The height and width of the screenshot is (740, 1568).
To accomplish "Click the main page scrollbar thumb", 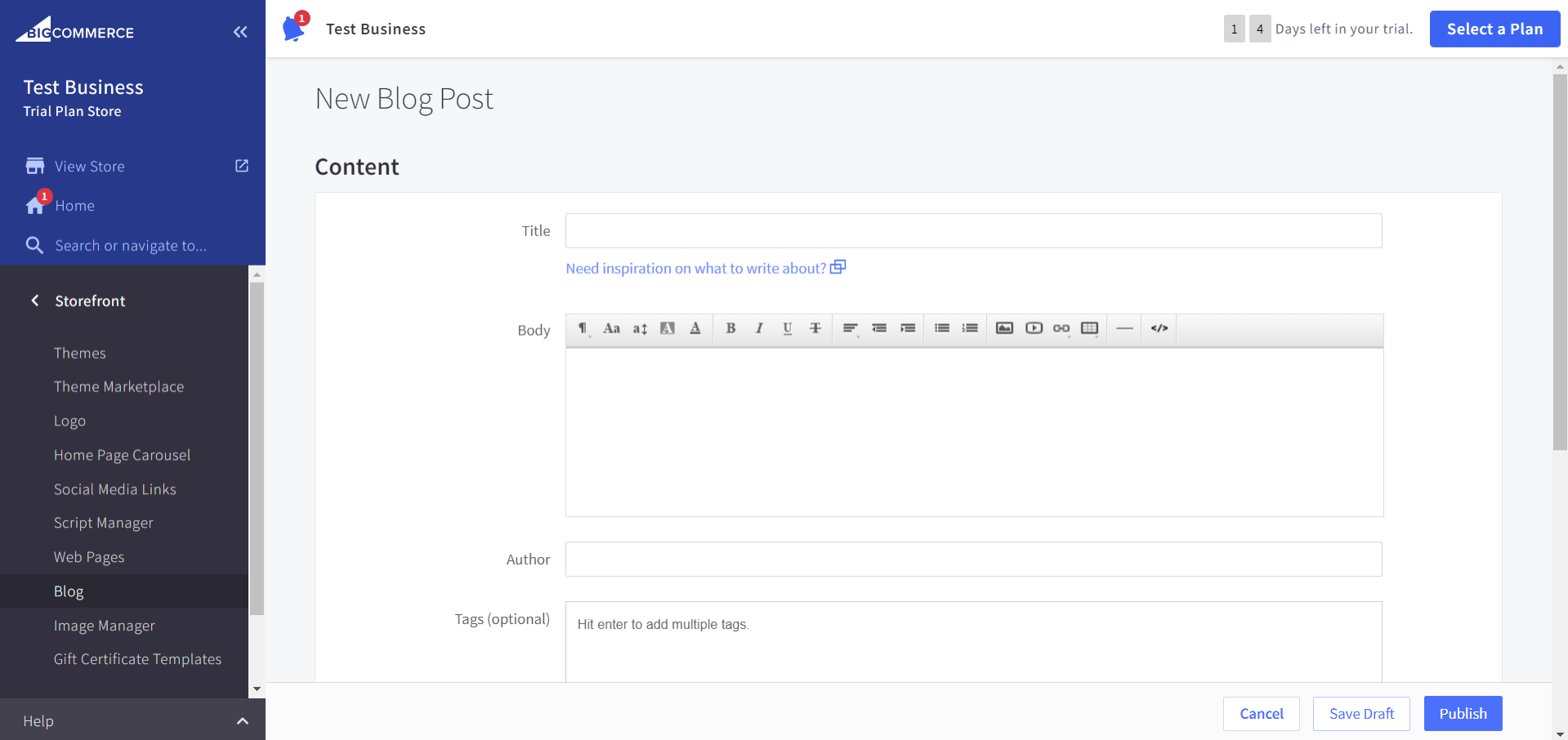I will (x=1560, y=262).
